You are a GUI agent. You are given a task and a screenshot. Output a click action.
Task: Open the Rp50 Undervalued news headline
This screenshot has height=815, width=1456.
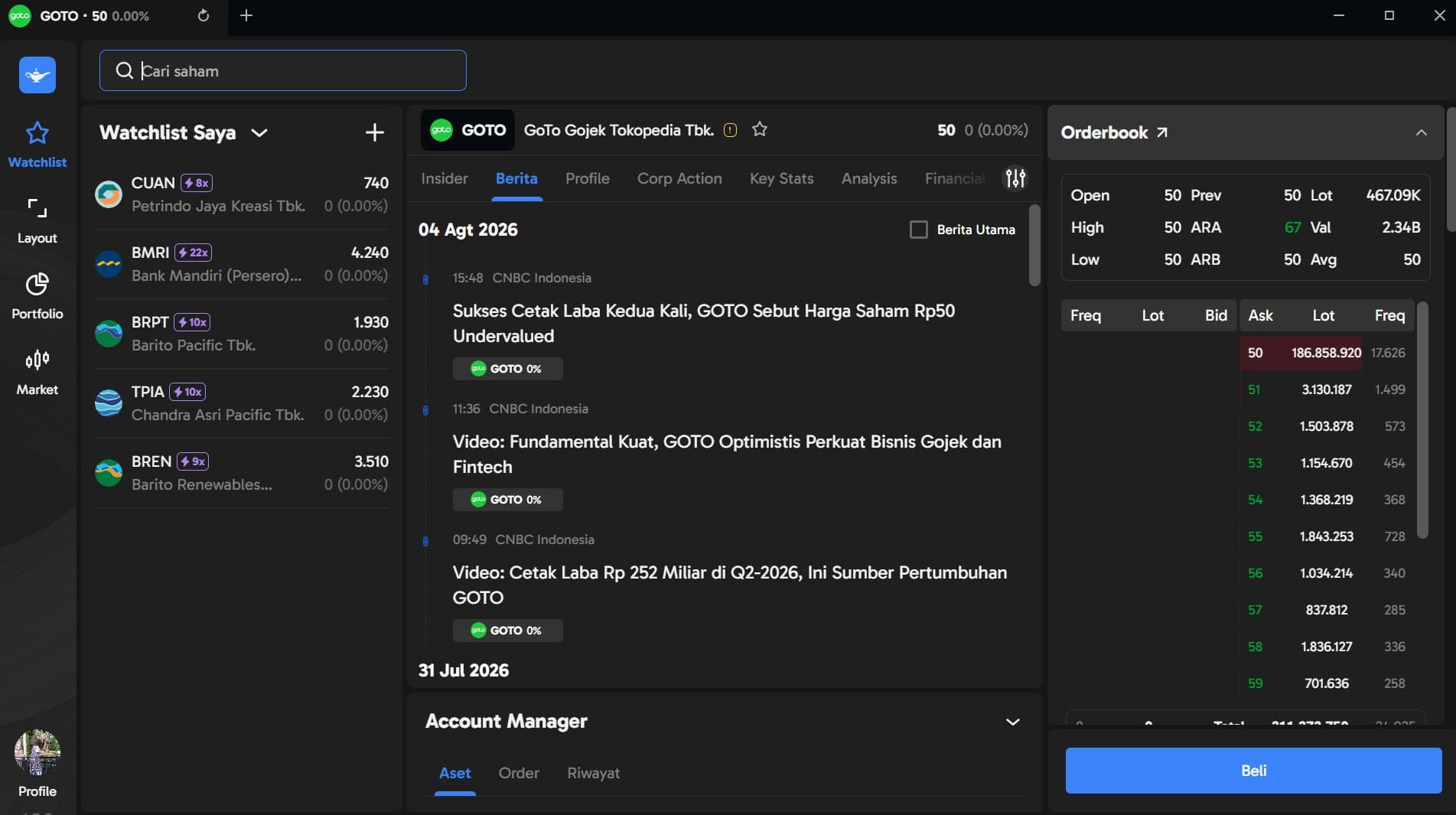click(x=704, y=323)
